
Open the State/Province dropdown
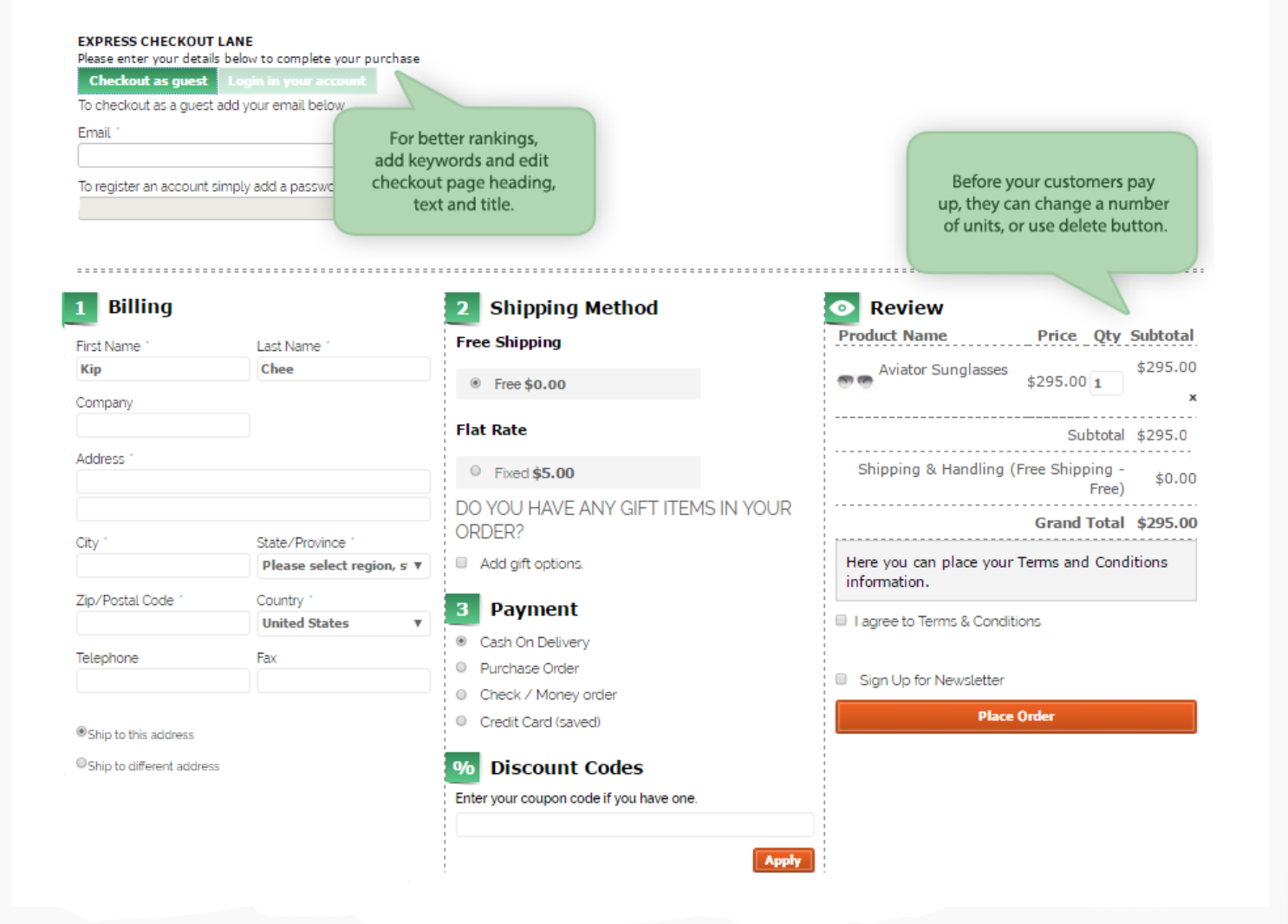(x=343, y=566)
